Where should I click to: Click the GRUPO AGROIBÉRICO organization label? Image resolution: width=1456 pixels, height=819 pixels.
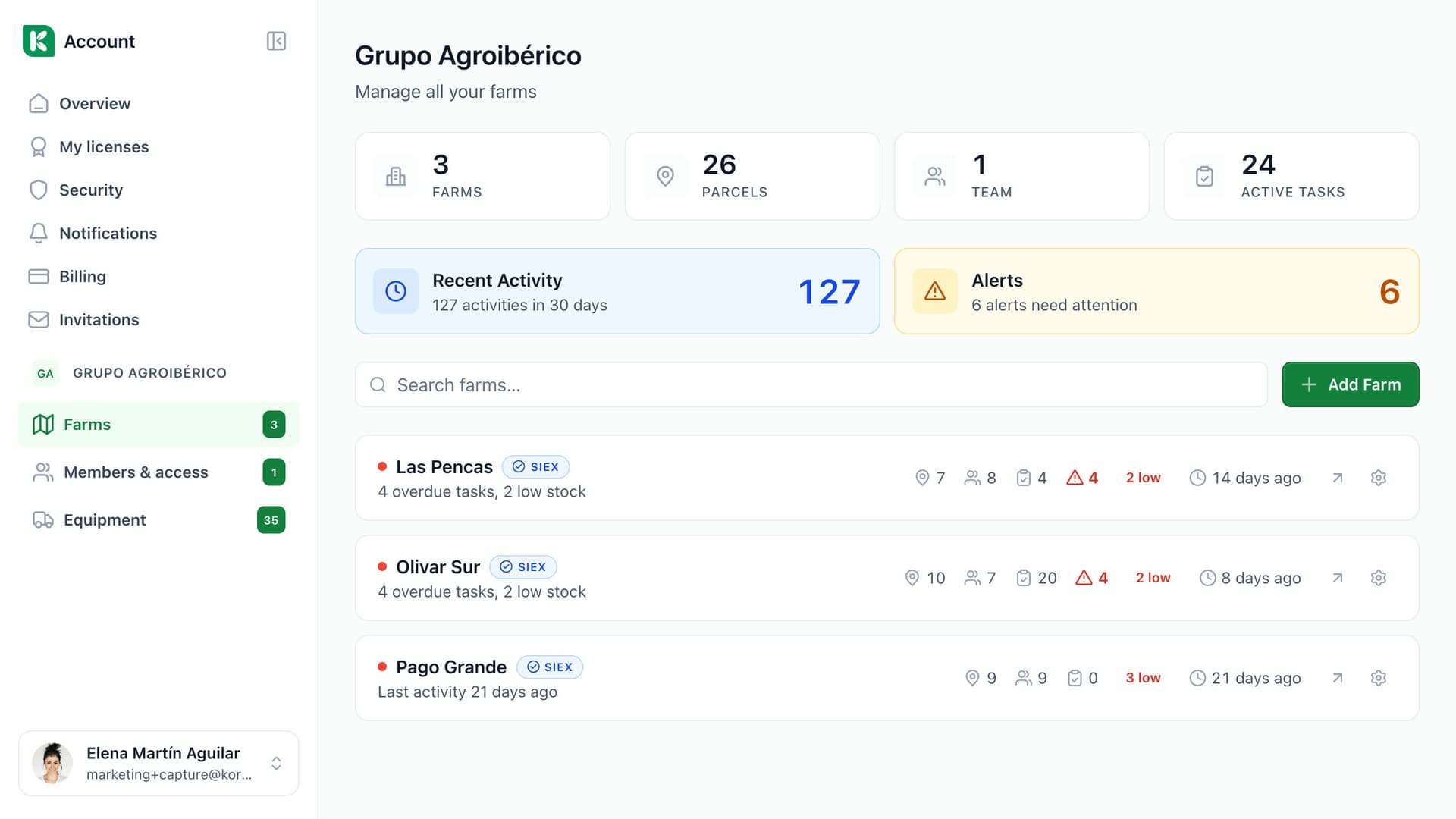click(149, 373)
